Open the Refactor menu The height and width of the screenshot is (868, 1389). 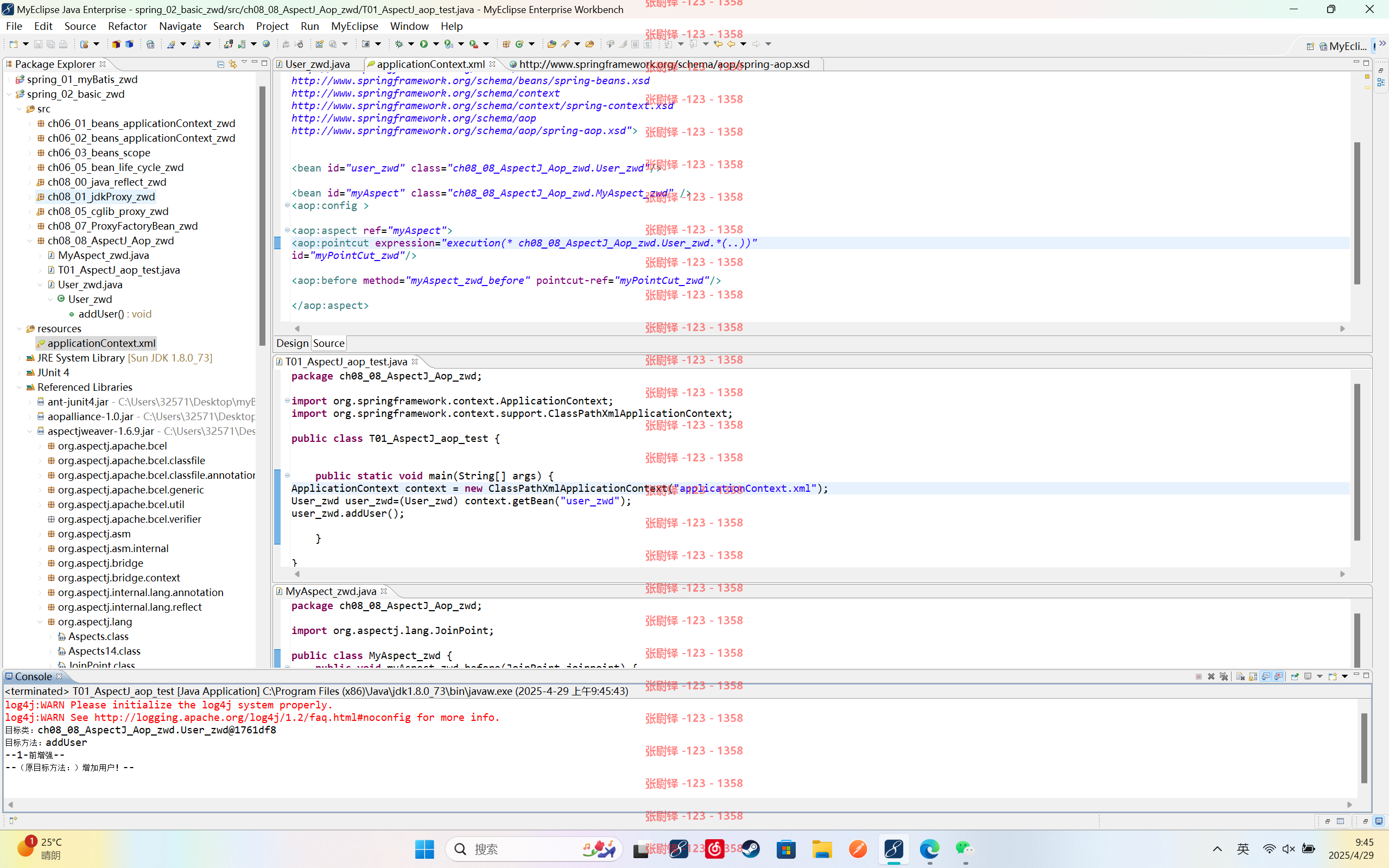(128, 26)
